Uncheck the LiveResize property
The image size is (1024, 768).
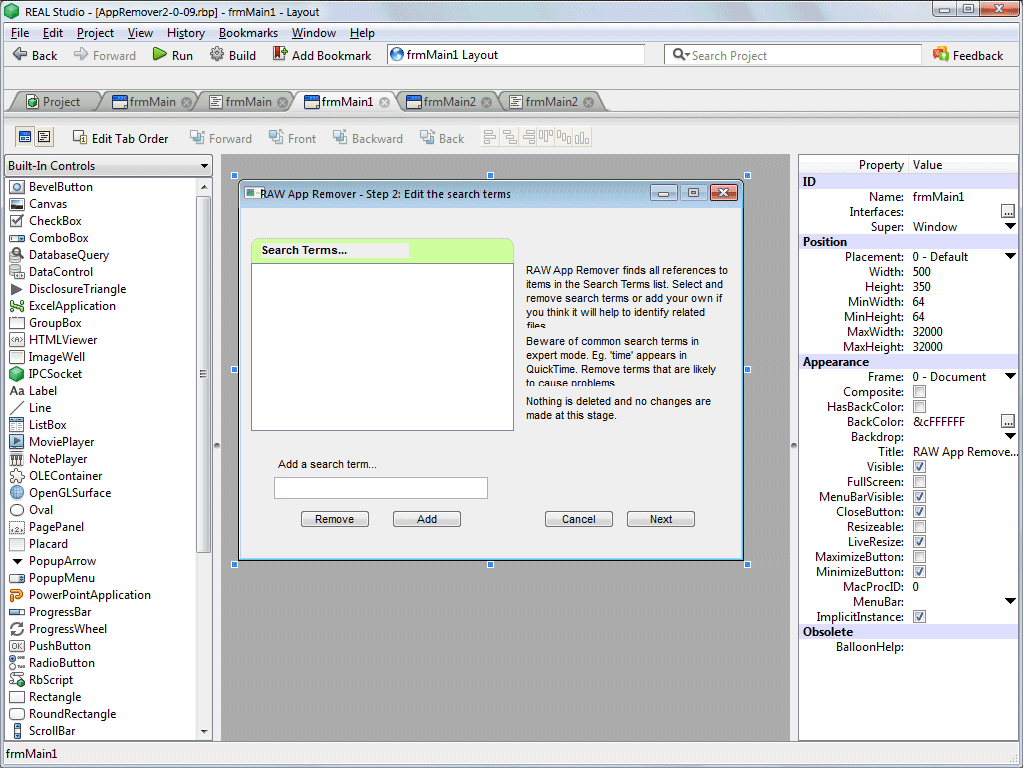click(x=919, y=542)
